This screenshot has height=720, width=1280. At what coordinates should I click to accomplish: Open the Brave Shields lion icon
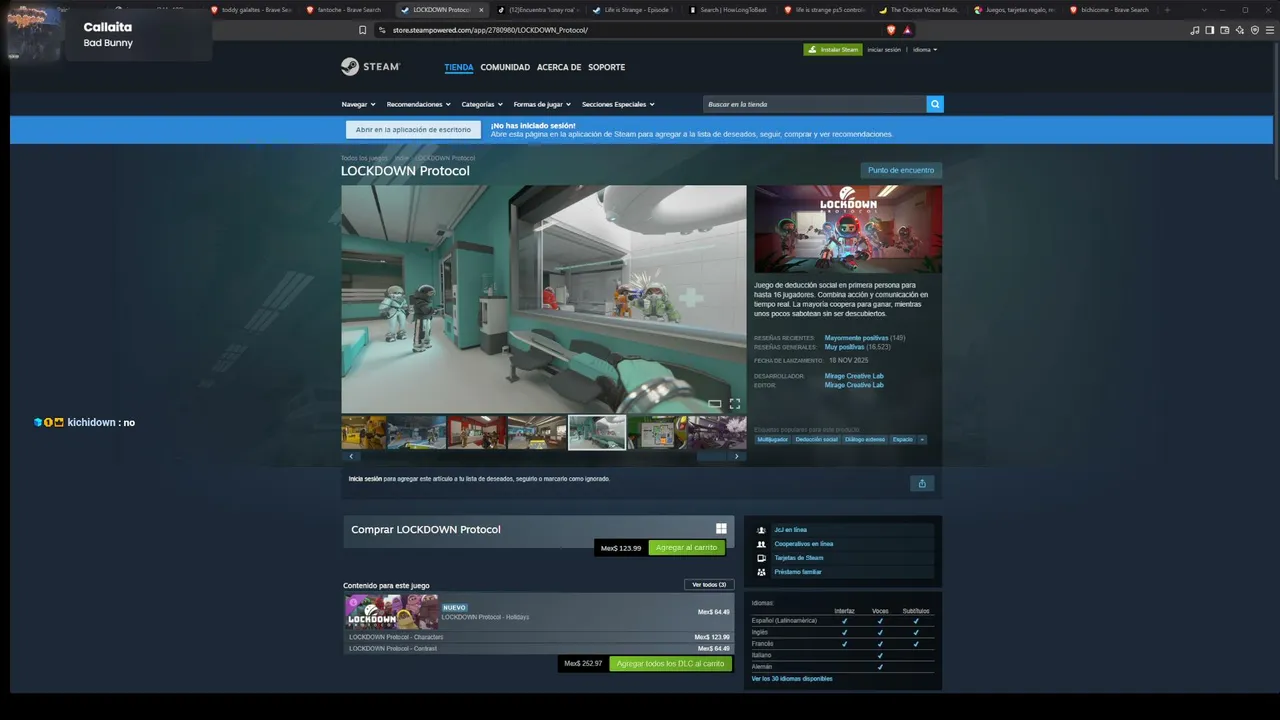891,30
